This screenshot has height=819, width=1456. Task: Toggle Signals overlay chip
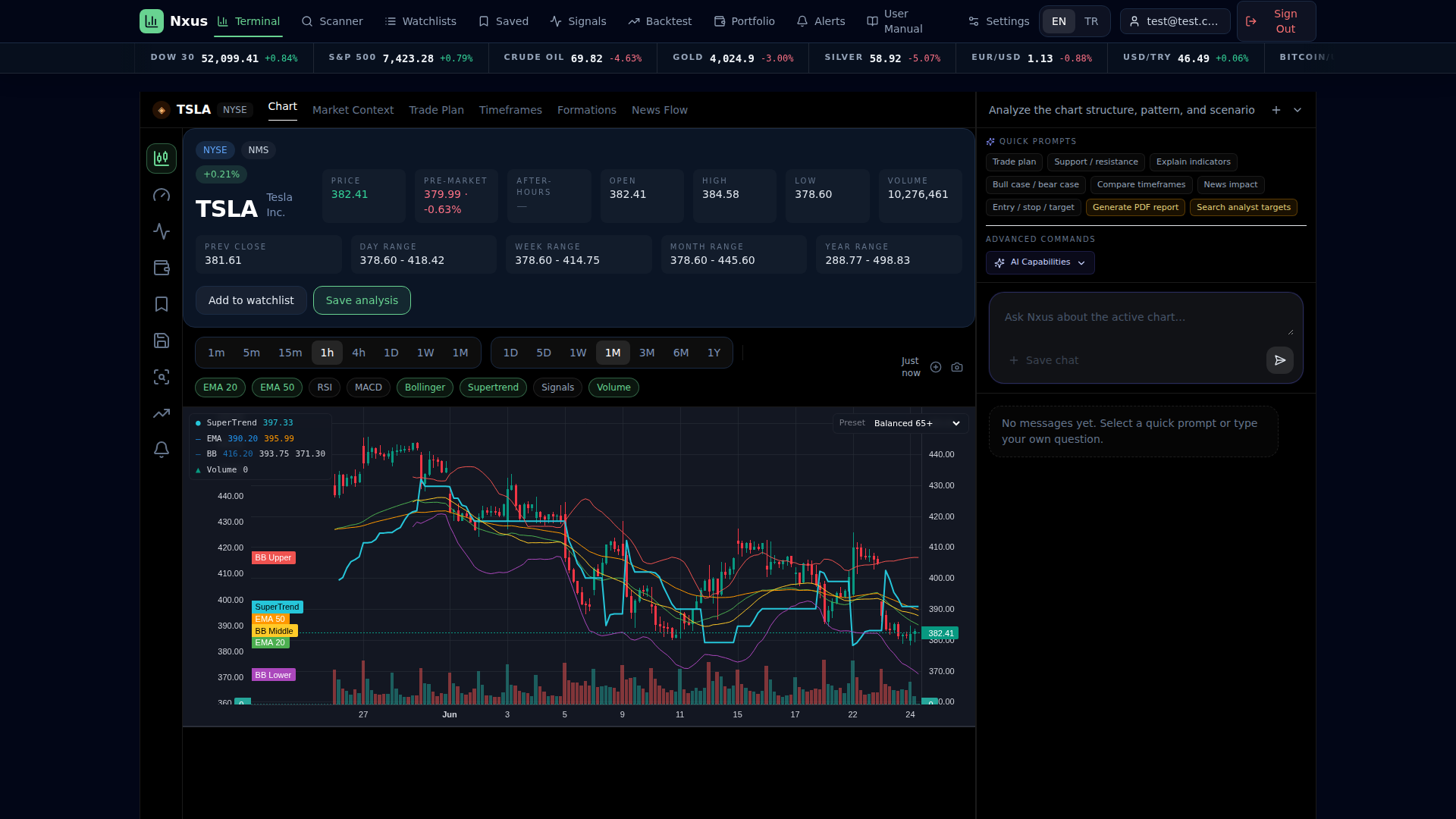coord(557,388)
